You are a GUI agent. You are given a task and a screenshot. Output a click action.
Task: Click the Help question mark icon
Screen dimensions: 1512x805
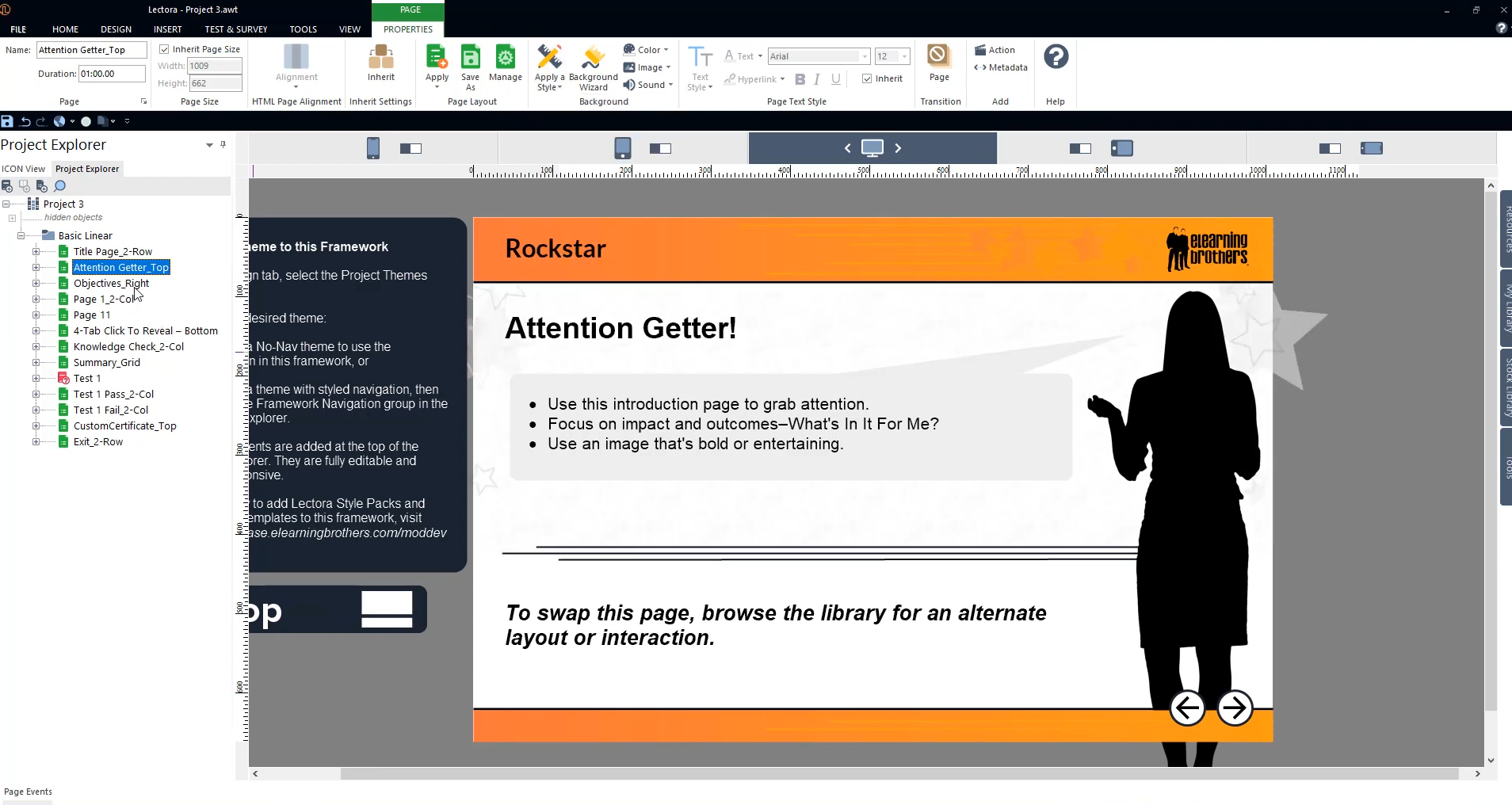coord(1056,57)
